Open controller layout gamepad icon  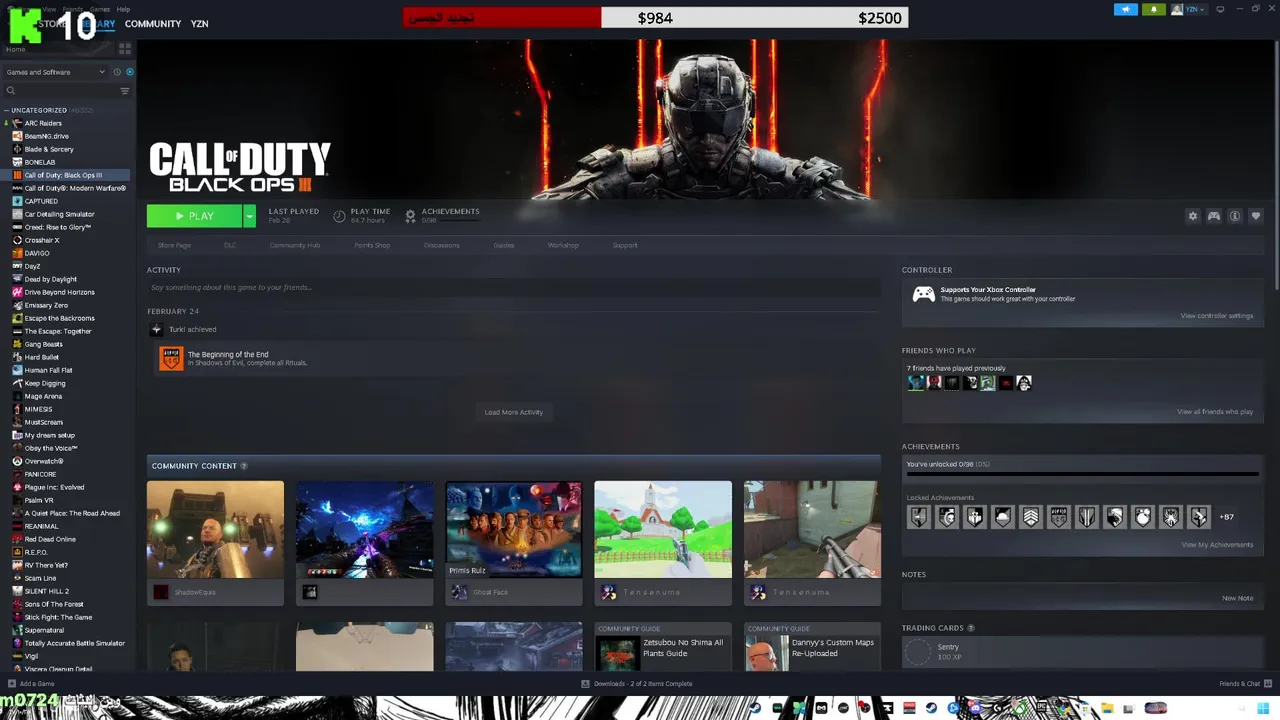coord(1214,216)
